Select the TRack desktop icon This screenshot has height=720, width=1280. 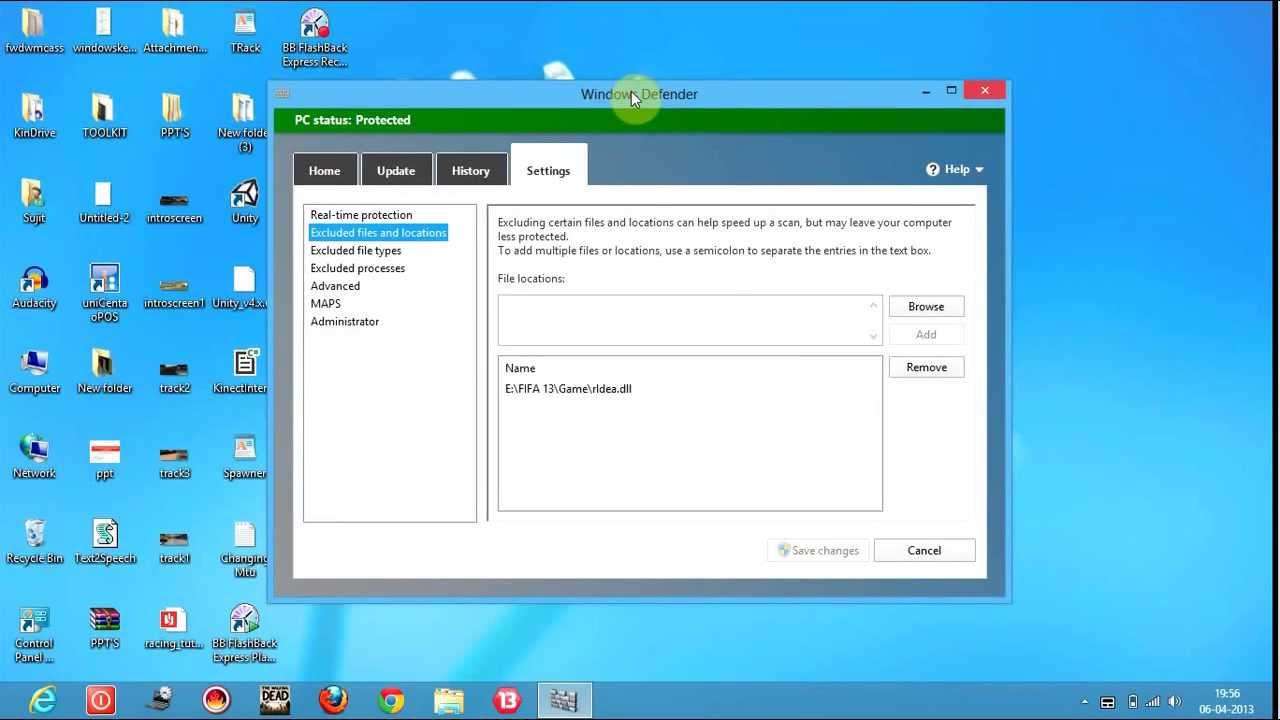(245, 31)
